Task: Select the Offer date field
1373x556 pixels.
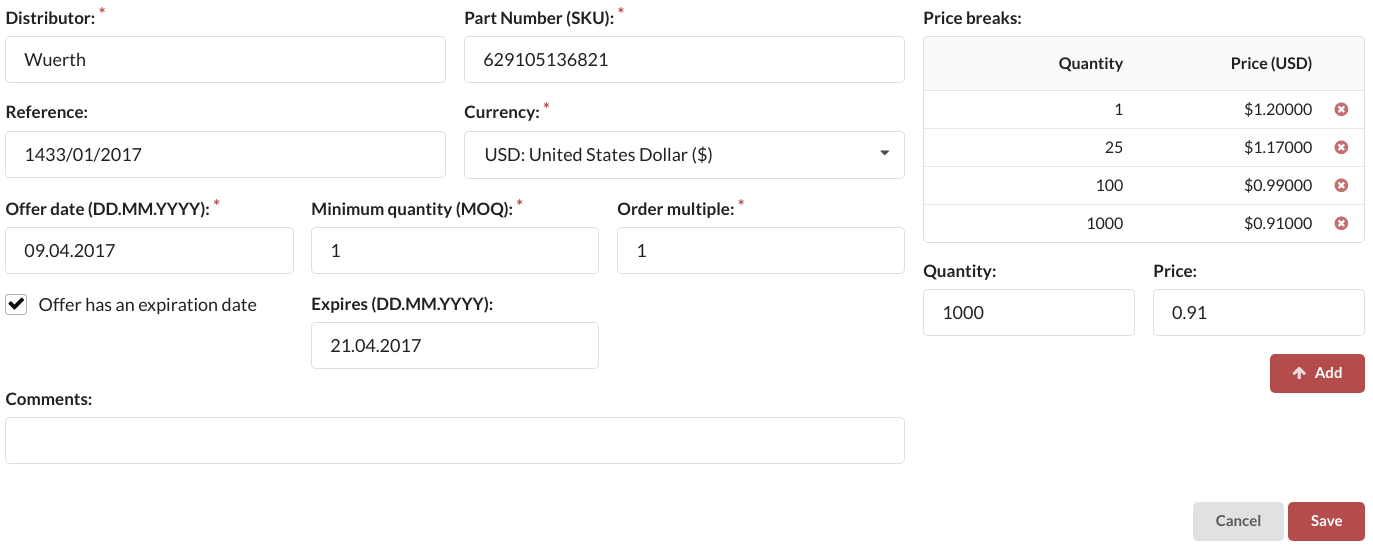Action: (x=149, y=251)
